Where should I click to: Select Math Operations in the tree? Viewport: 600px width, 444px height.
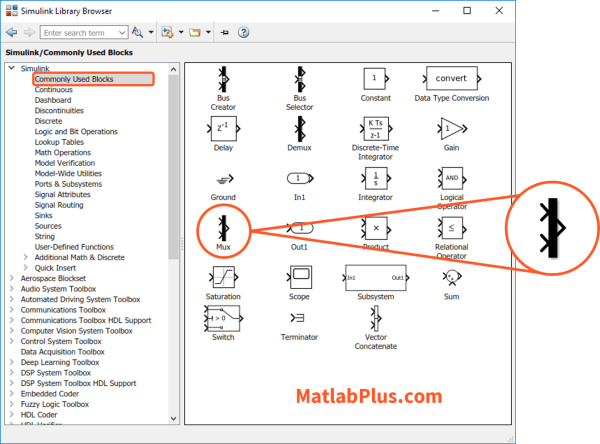(62, 152)
